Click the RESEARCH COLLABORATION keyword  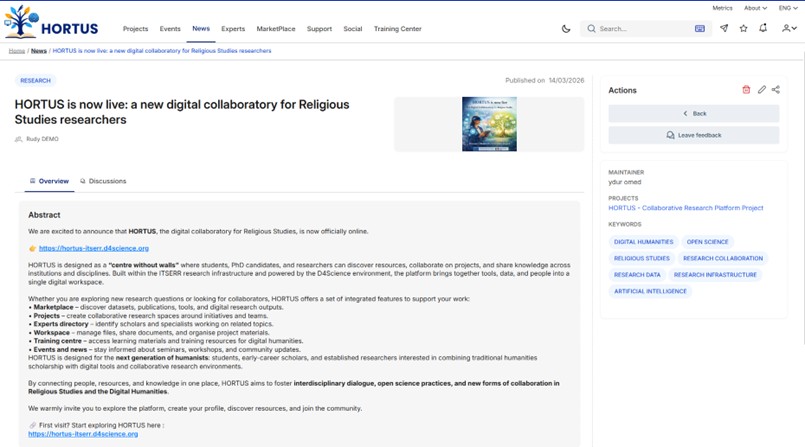[x=722, y=258]
